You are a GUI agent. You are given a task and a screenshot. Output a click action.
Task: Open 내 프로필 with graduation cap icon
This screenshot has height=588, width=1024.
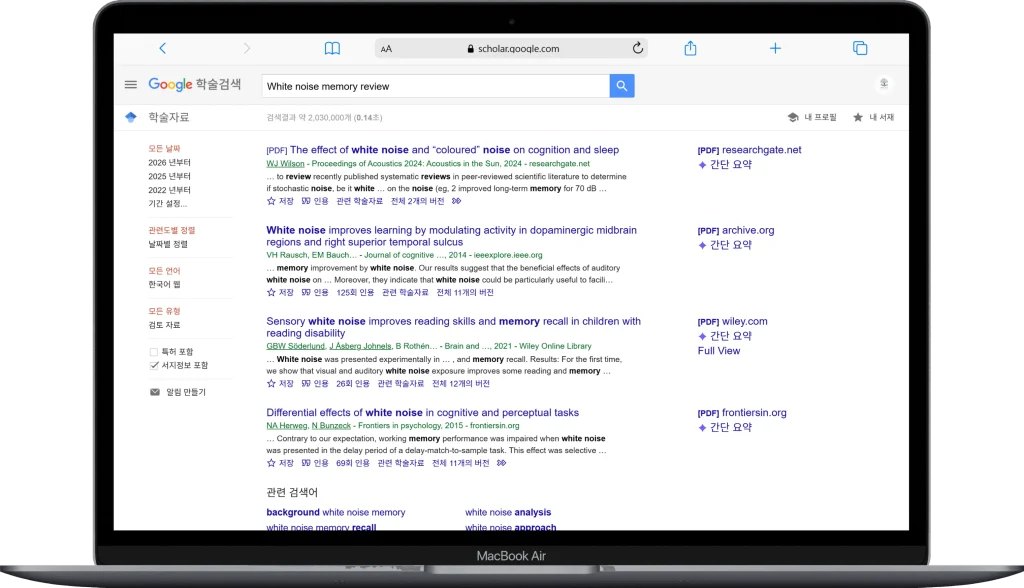812,117
